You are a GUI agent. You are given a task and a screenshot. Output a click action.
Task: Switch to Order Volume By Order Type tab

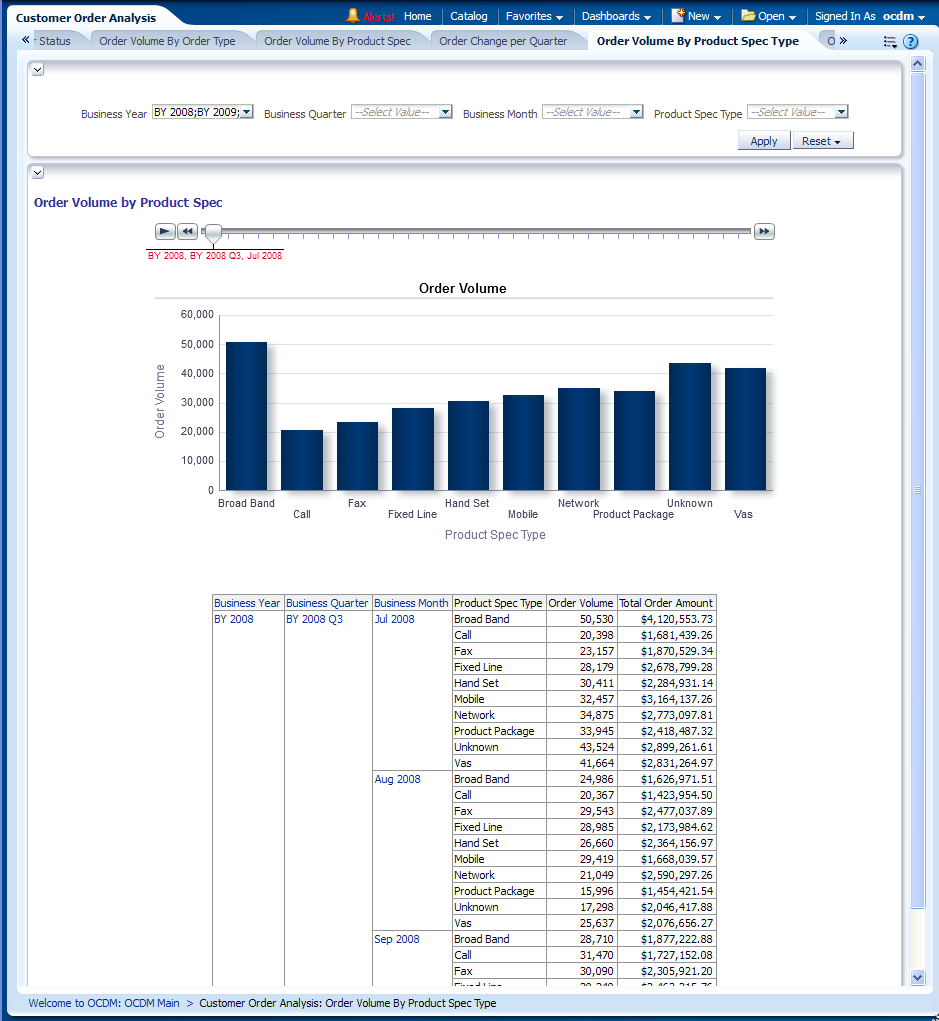167,41
